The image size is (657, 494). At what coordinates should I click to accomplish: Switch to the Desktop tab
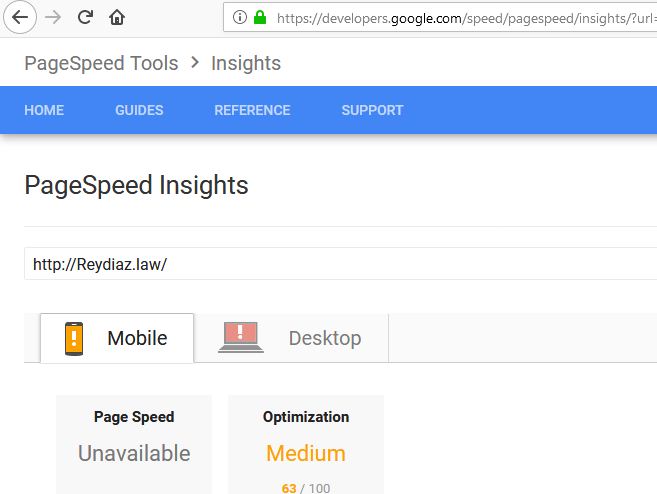tap(291, 338)
